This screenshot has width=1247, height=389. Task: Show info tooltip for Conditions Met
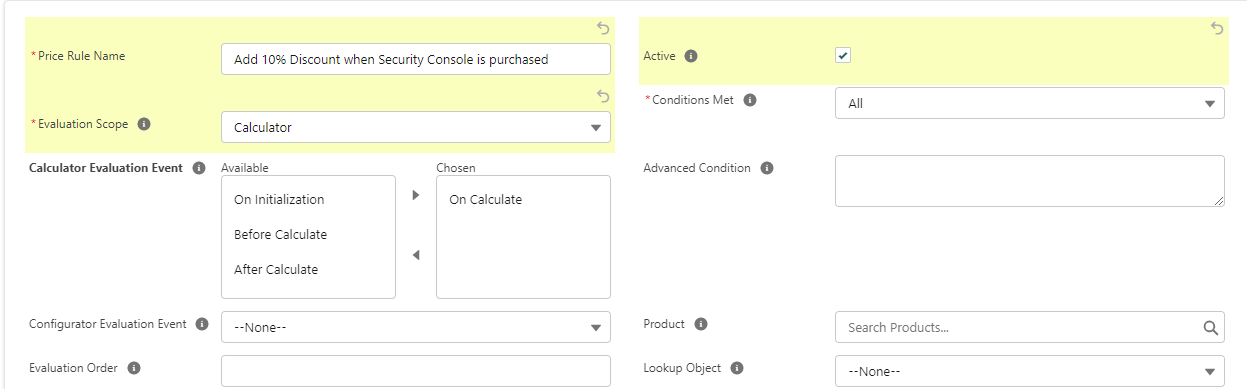(750, 100)
